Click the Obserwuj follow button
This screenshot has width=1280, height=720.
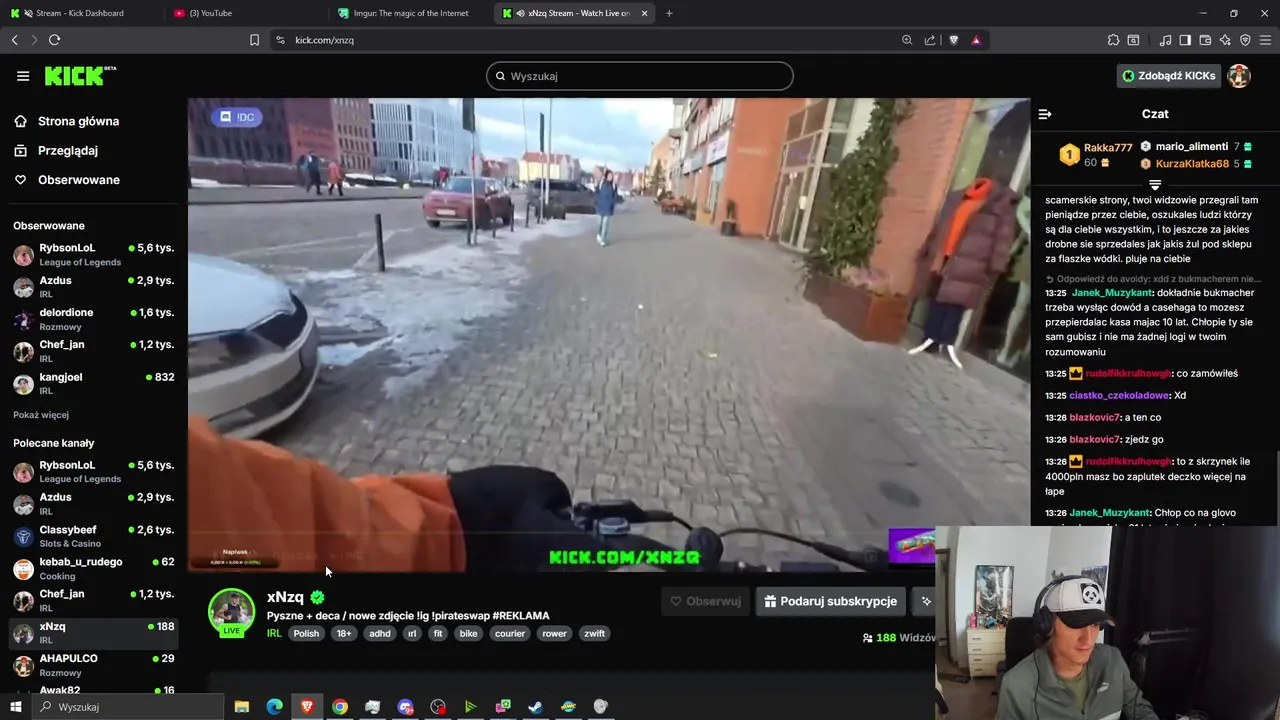tap(706, 601)
